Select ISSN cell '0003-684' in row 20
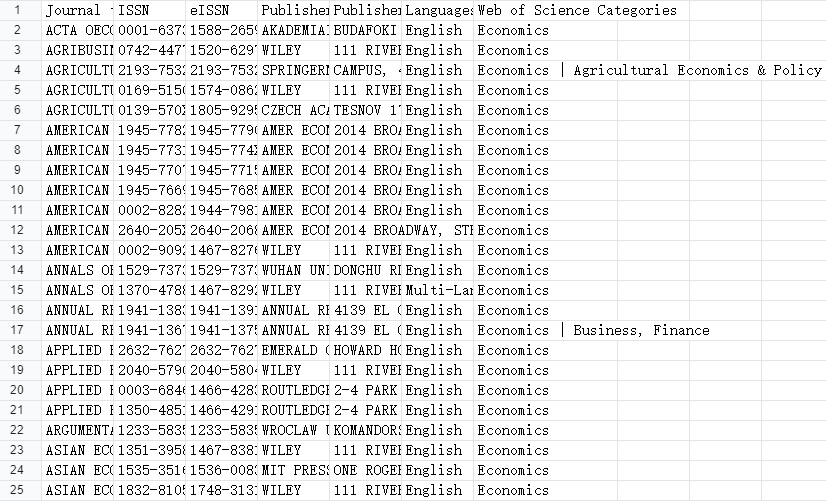Screen dimensions: 826x501 click(150, 390)
